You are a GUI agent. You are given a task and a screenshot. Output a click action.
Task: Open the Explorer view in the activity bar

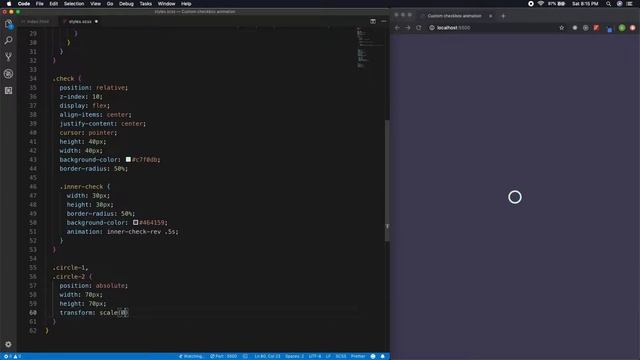pos(9,24)
